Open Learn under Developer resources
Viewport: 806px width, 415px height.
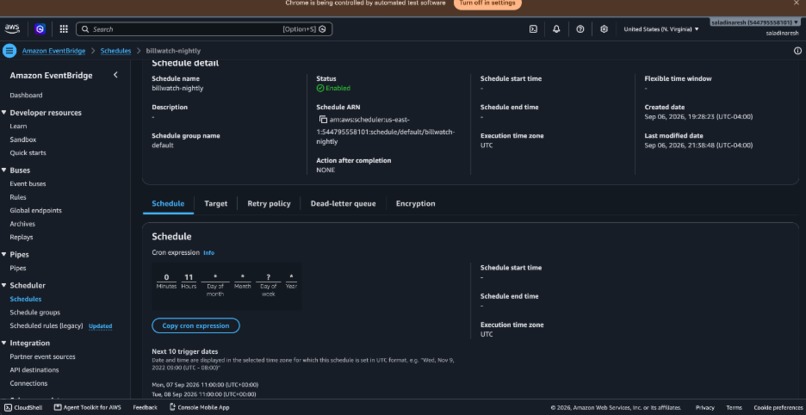click(x=19, y=126)
